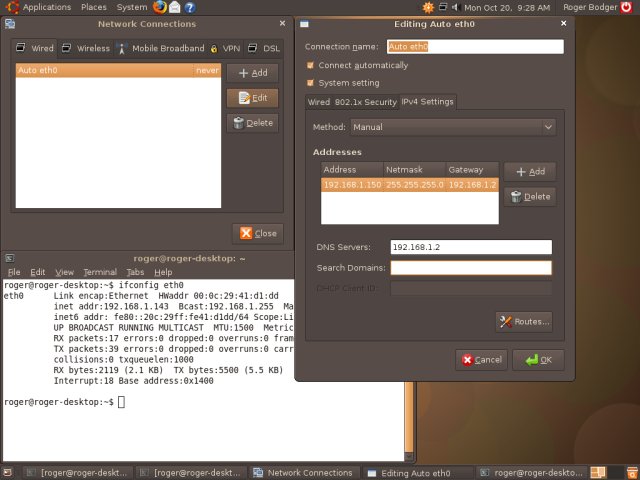Viewport: 640px width, 480px height.
Task: Open the Method dropdown showing Manual
Action: (453, 127)
